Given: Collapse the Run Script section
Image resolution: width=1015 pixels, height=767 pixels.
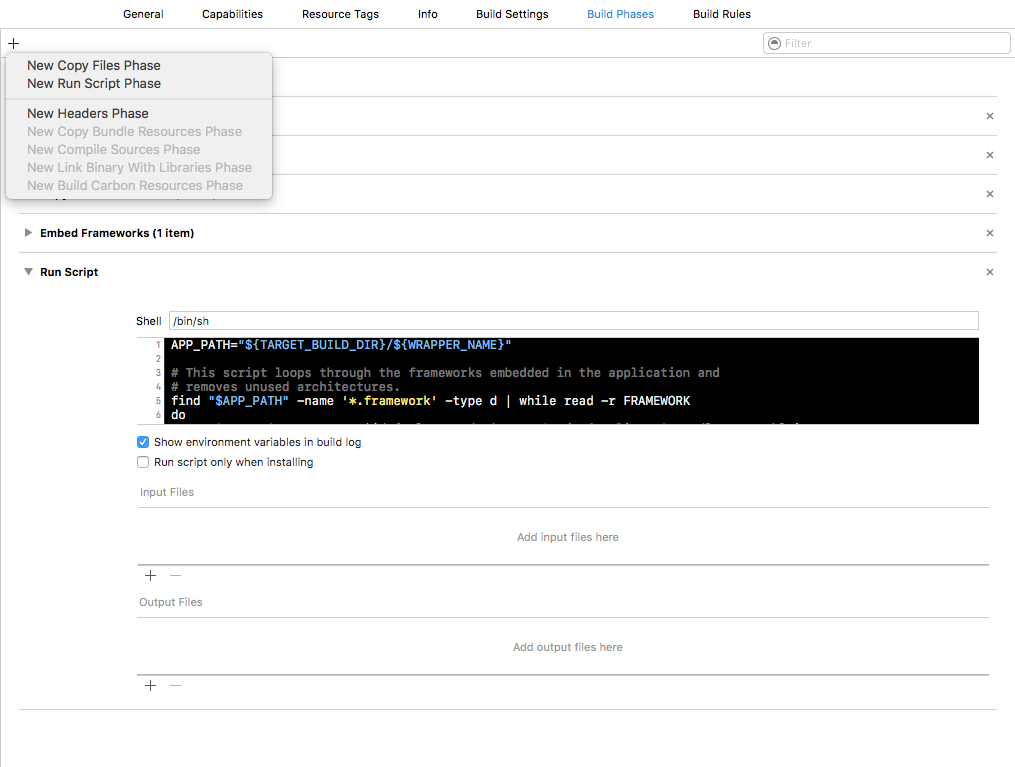Looking at the screenshot, I should click(28, 272).
